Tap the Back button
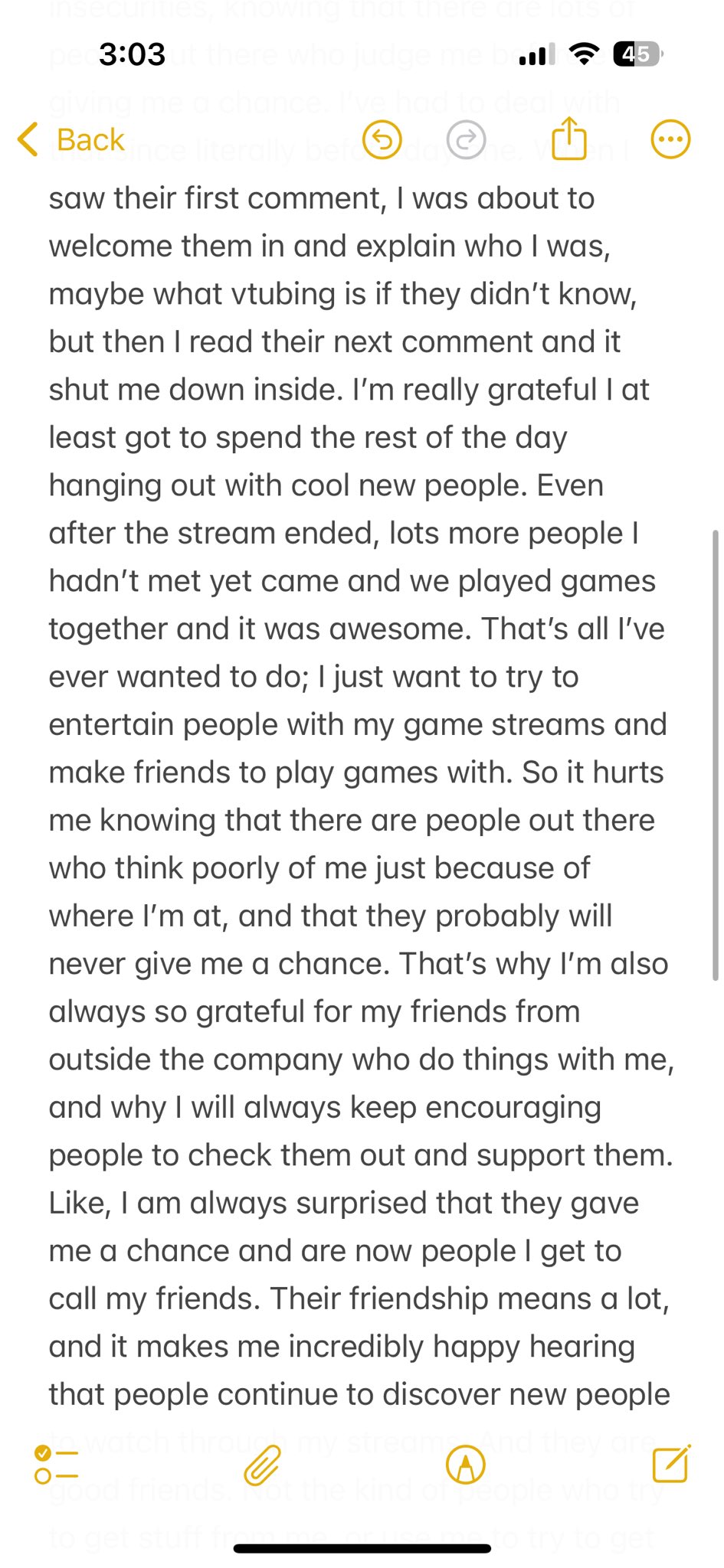The height and width of the screenshot is (1568, 724). 70,140
